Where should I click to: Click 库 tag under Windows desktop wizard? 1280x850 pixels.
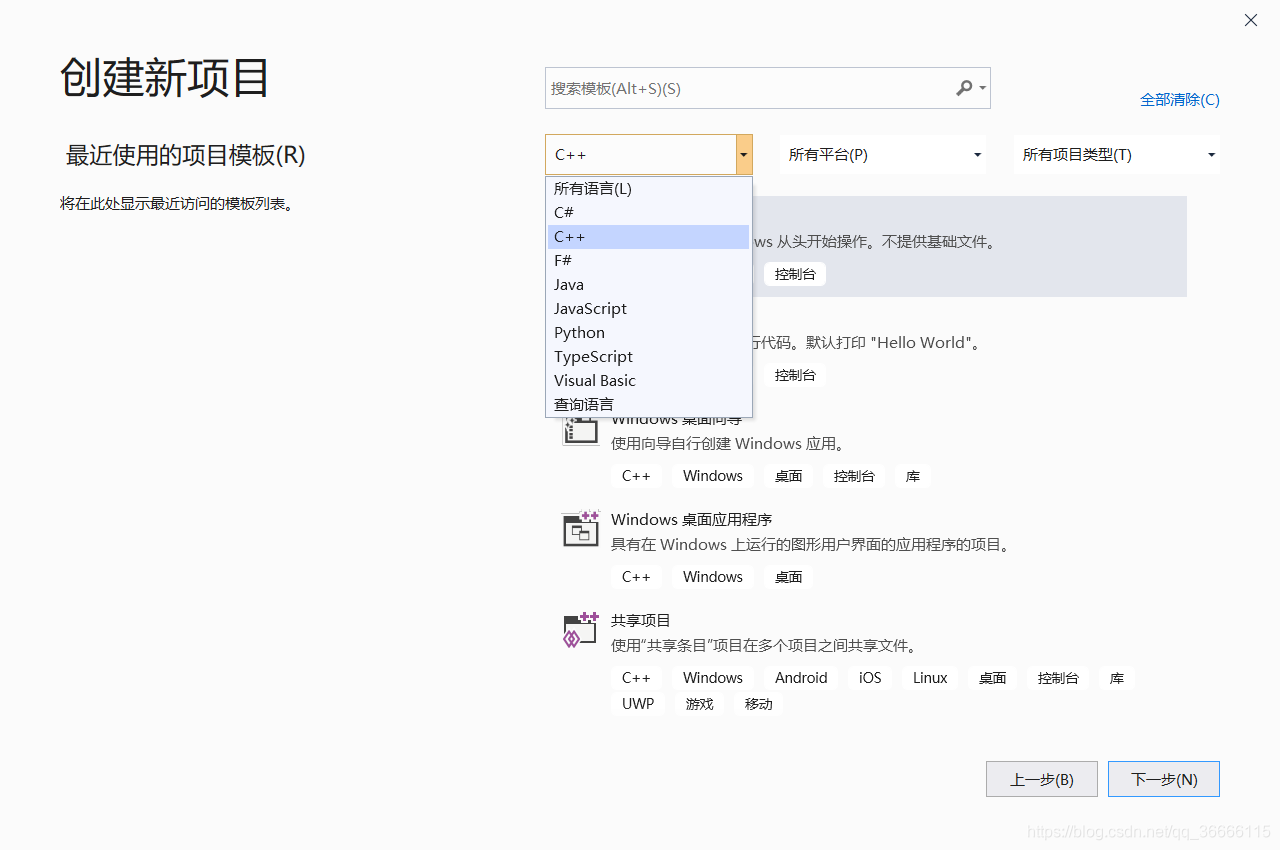pos(913,476)
